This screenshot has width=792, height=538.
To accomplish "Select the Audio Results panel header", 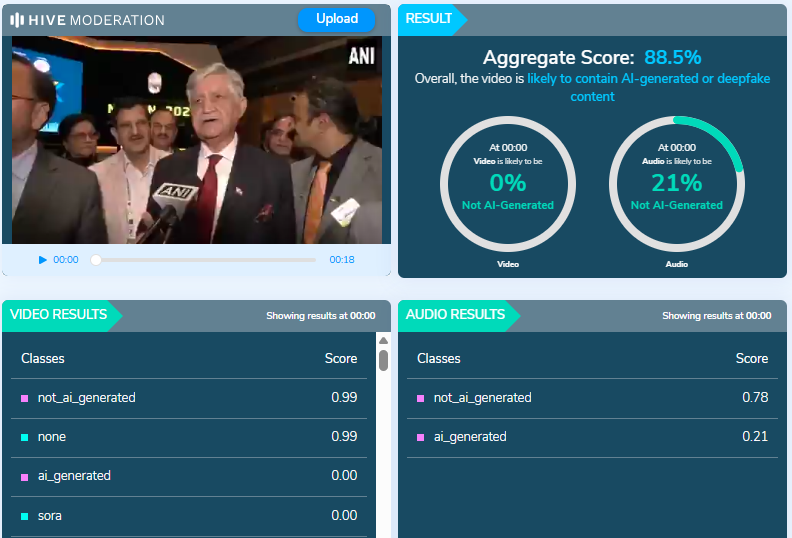I will [x=456, y=315].
